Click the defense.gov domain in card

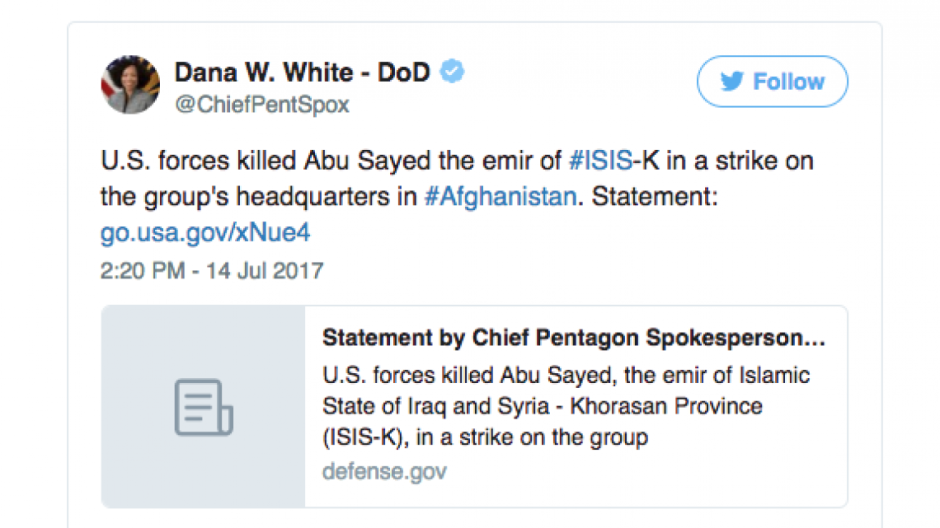point(384,471)
